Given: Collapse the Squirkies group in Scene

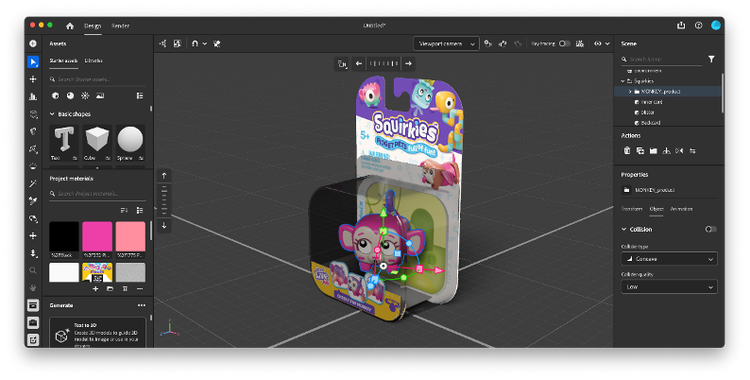Looking at the screenshot, I should pyautogui.click(x=622, y=81).
